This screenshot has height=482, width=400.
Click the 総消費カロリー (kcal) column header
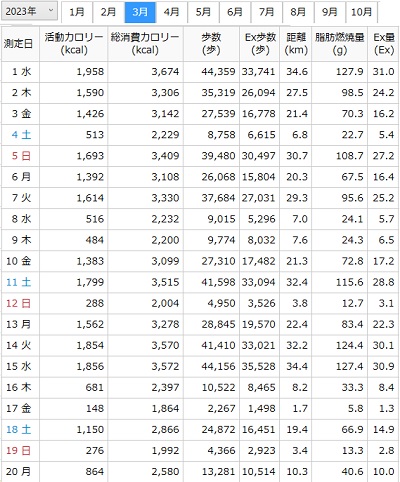[145, 44]
